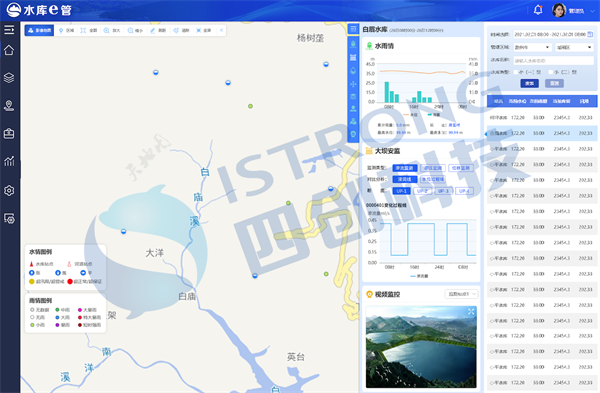Click the reset button beside search

(554, 83)
